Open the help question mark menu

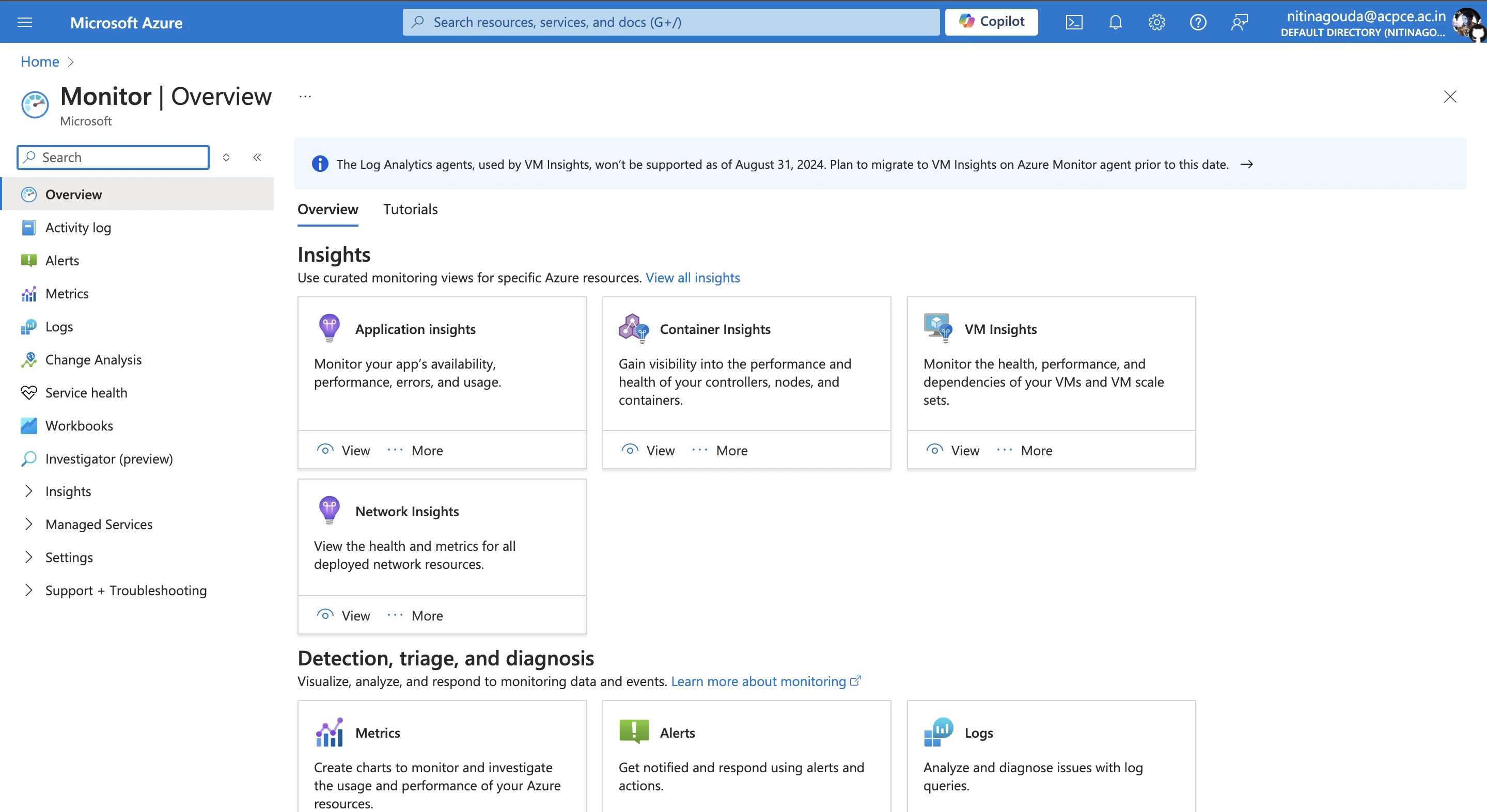click(1198, 22)
